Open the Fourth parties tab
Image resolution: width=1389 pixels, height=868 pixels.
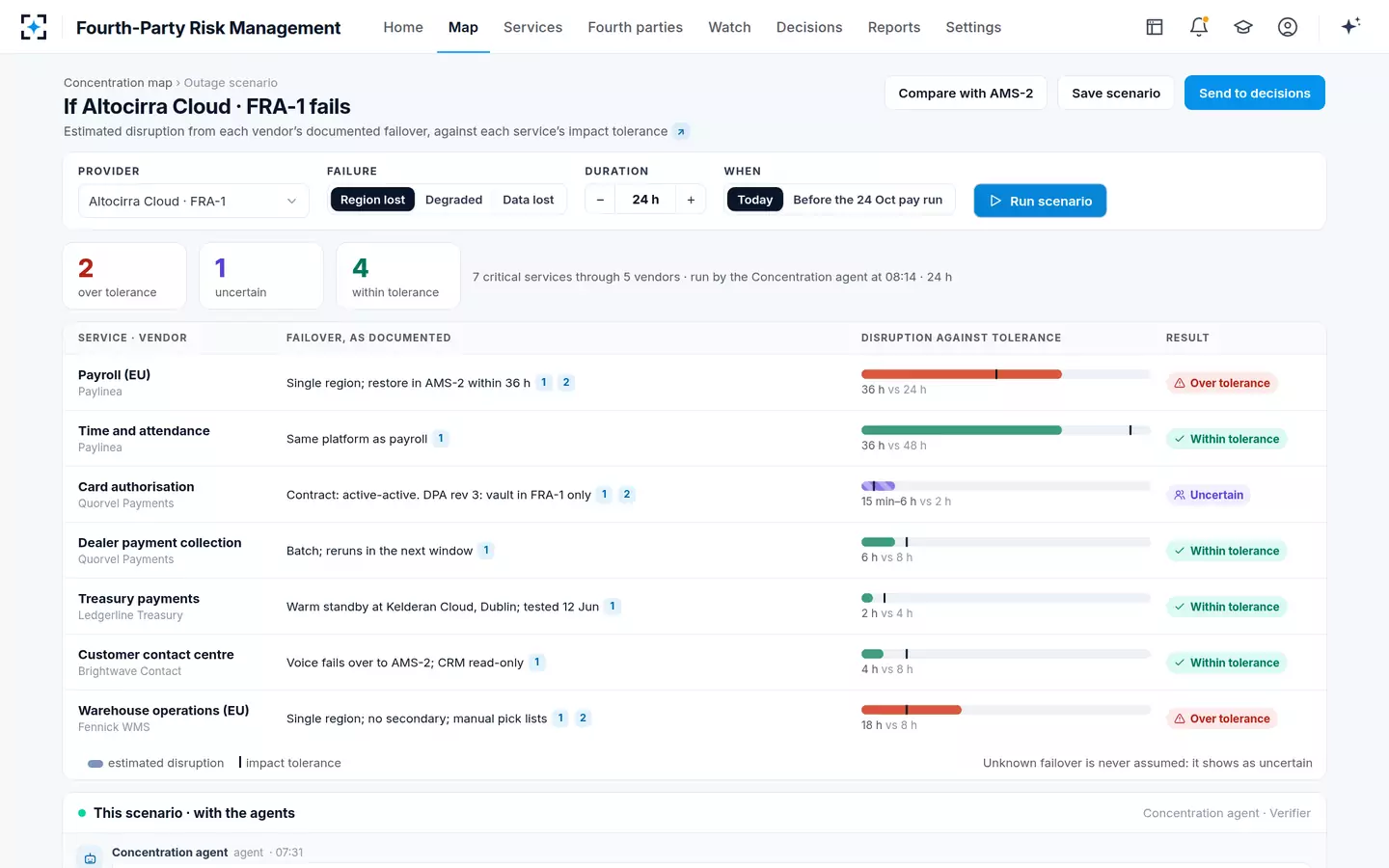pyautogui.click(x=636, y=27)
